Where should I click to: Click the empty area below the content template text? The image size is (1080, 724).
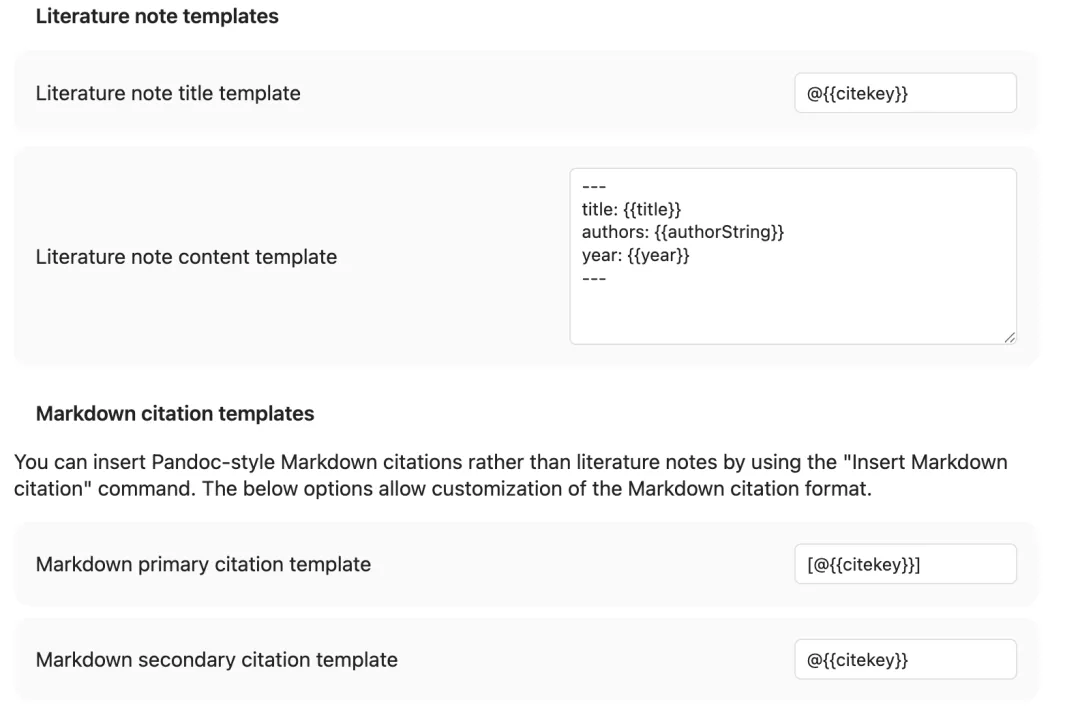pyautogui.click(x=792, y=315)
